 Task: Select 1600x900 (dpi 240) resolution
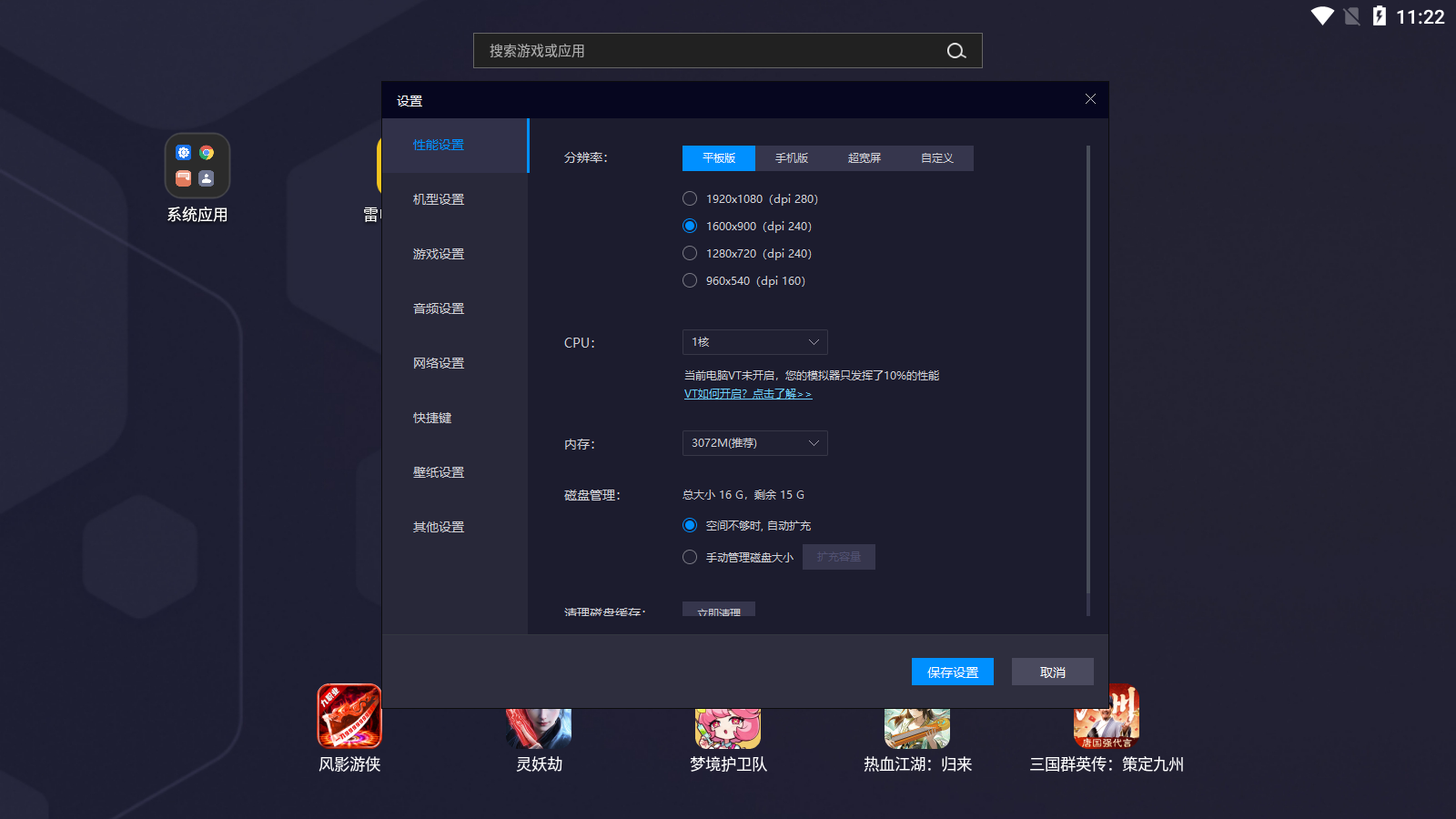click(x=690, y=226)
